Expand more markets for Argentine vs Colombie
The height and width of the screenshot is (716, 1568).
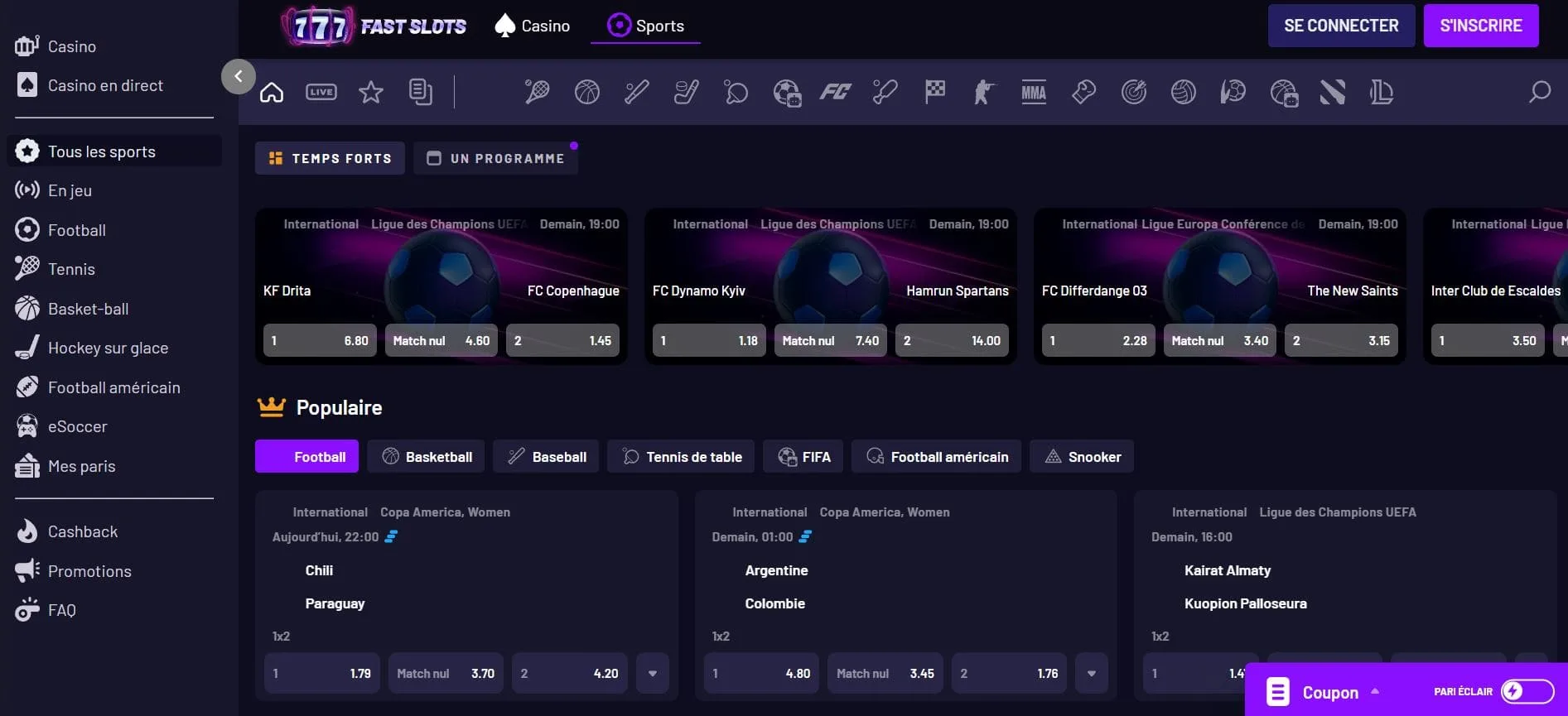[x=1092, y=674]
